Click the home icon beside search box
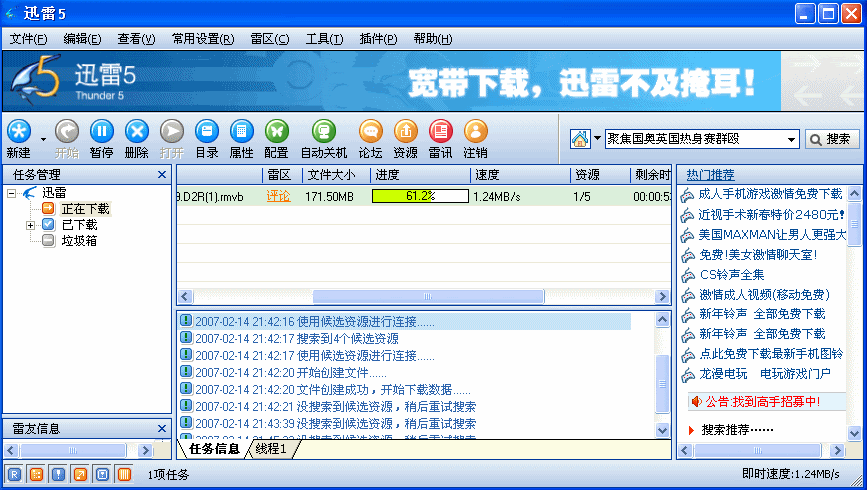This screenshot has height=490, width=867. point(579,139)
